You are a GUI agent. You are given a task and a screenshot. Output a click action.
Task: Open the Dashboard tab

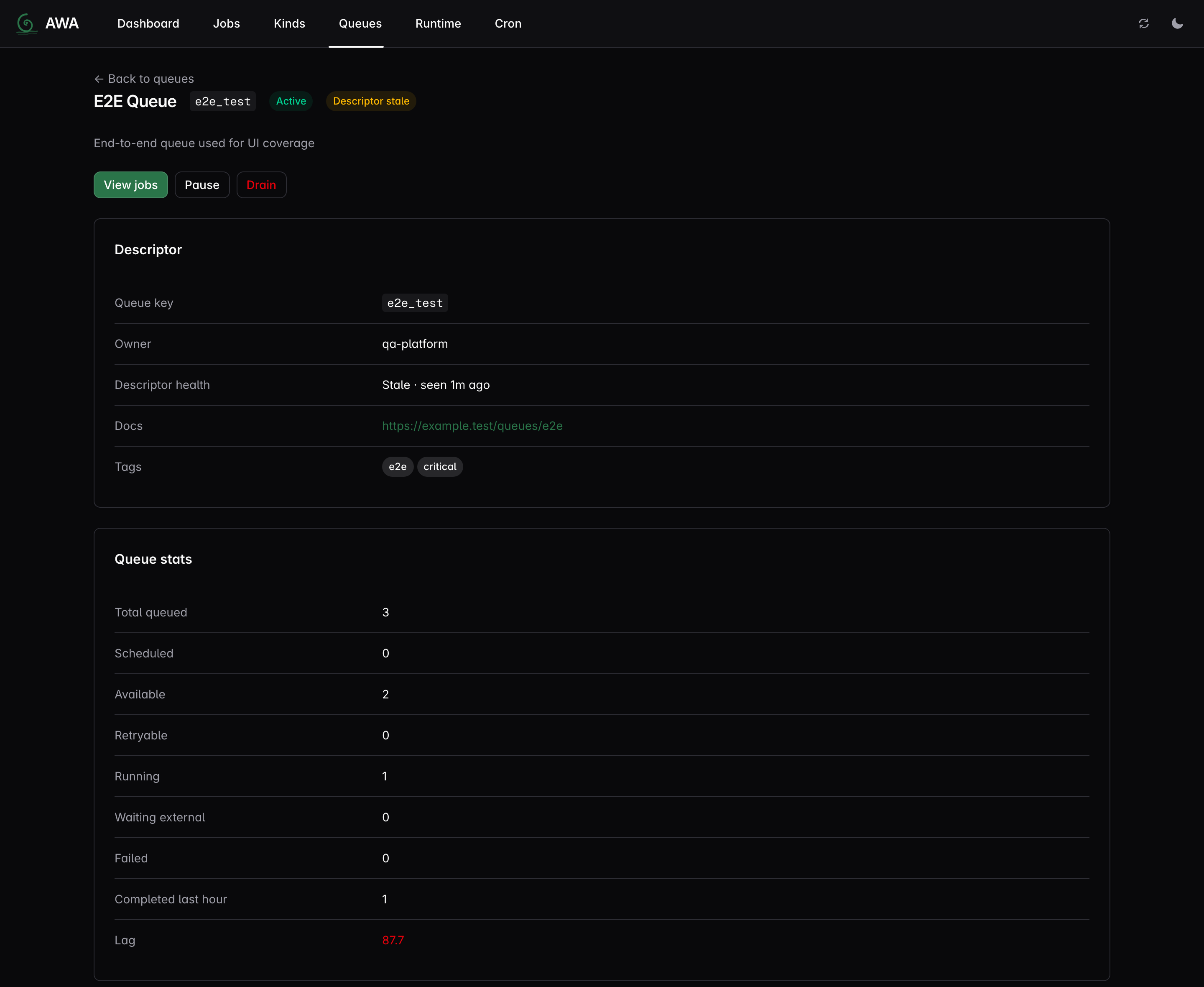point(148,23)
